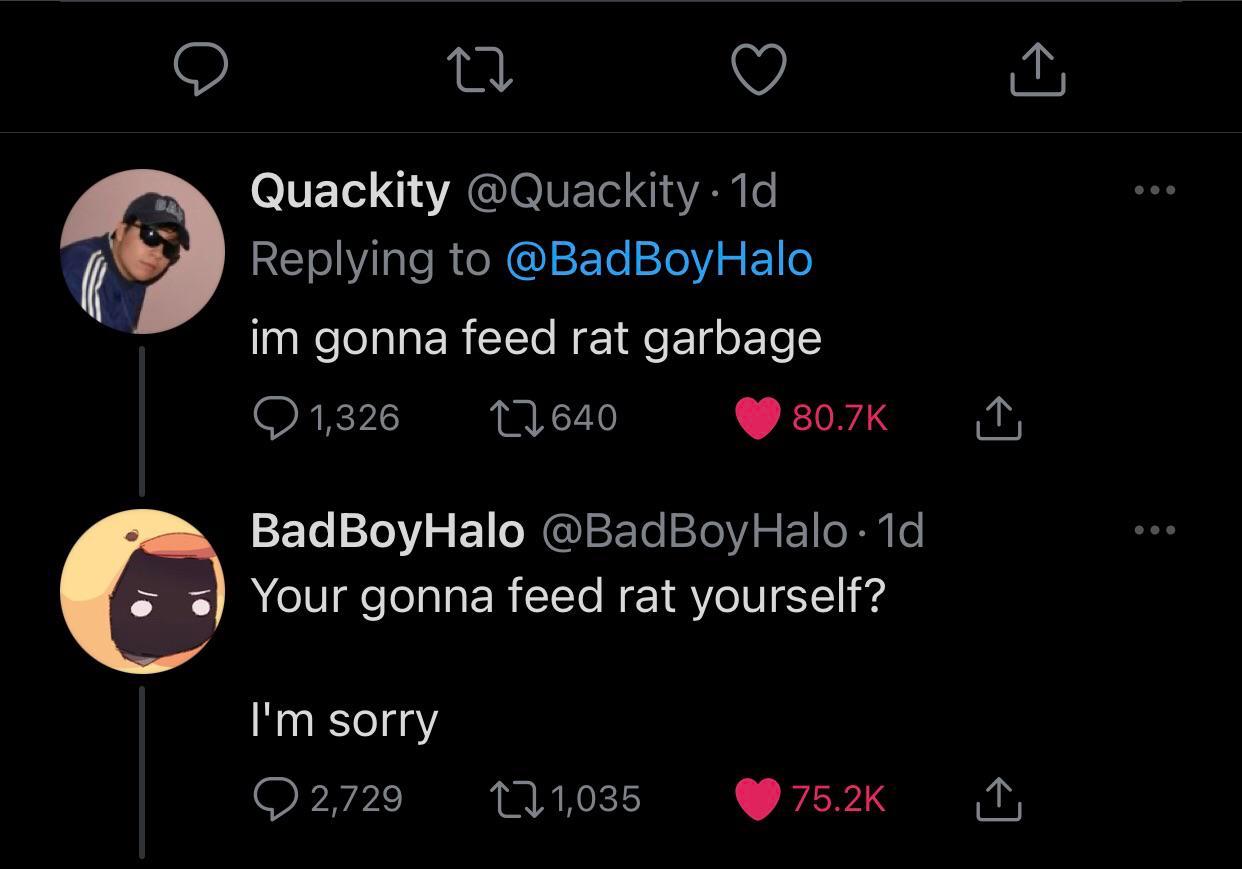The image size is (1242, 869).
Task: Reply to BadBoyHalo's tweet with 2,729 replies
Action: (x=275, y=798)
